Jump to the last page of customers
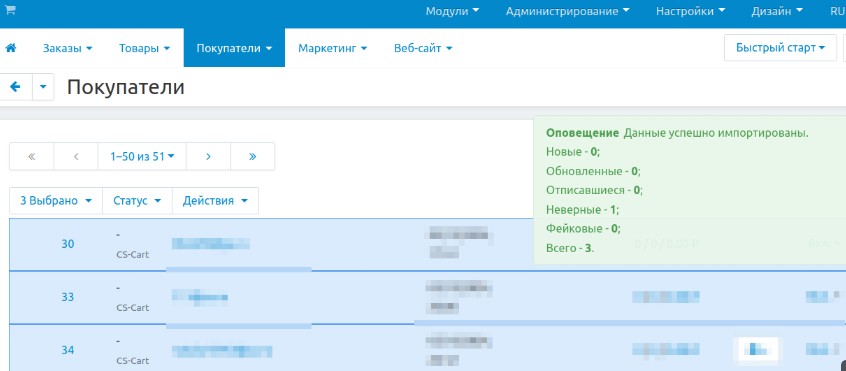The height and width of the screenshot is (371, 846). pos(253,156)
